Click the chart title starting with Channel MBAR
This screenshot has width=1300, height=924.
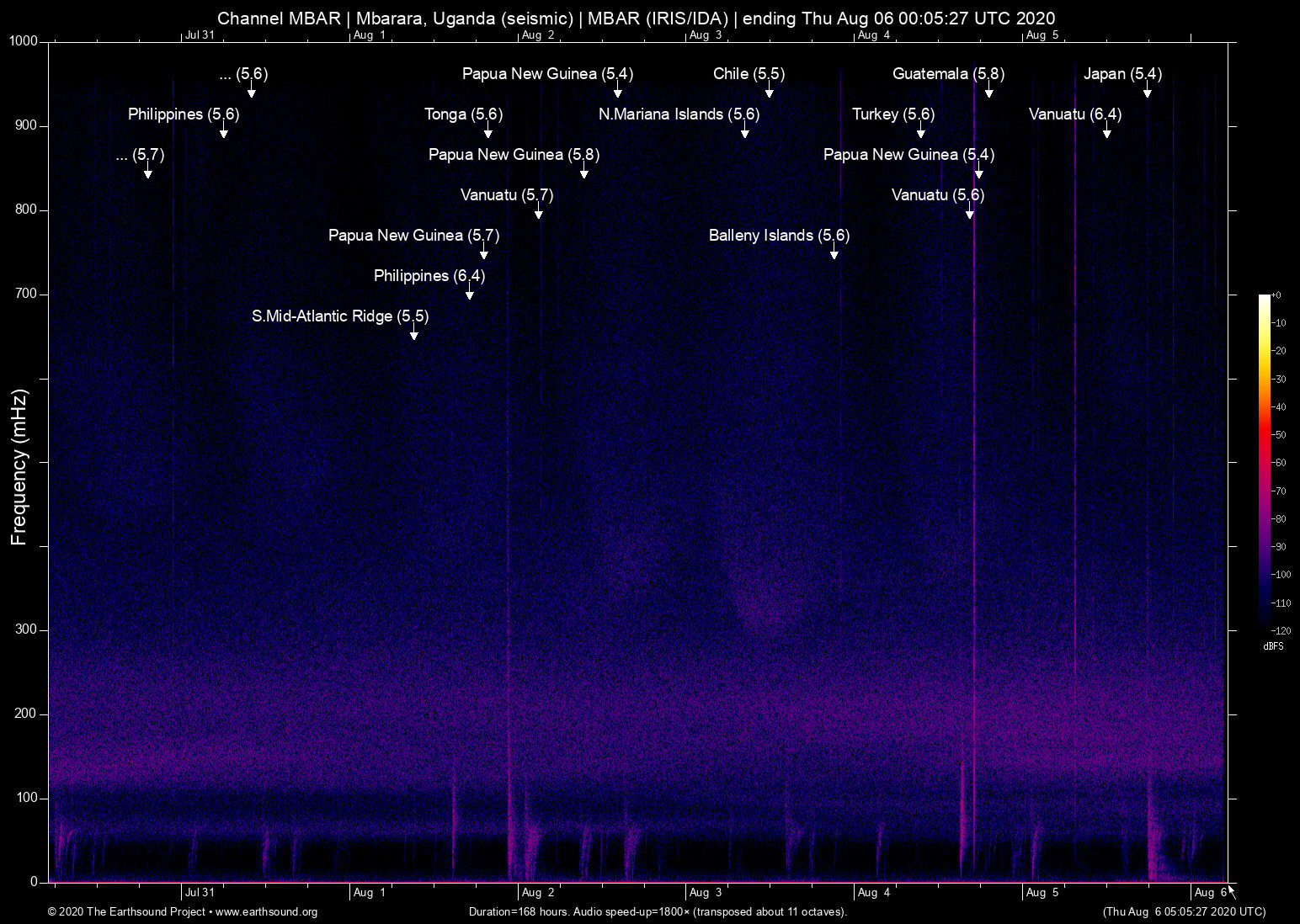pos(636,18)
